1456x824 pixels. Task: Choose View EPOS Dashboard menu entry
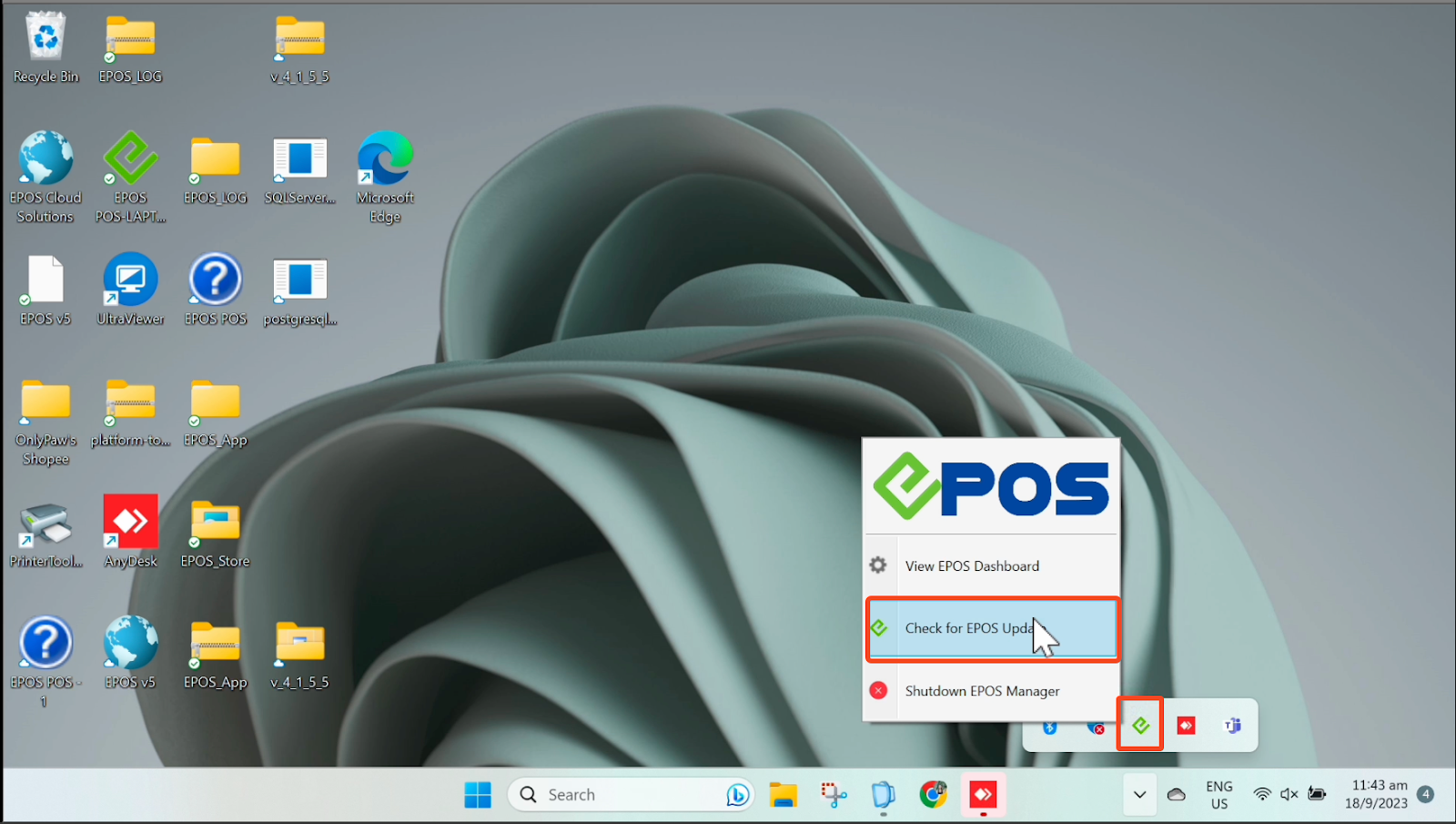pos(991,565)
